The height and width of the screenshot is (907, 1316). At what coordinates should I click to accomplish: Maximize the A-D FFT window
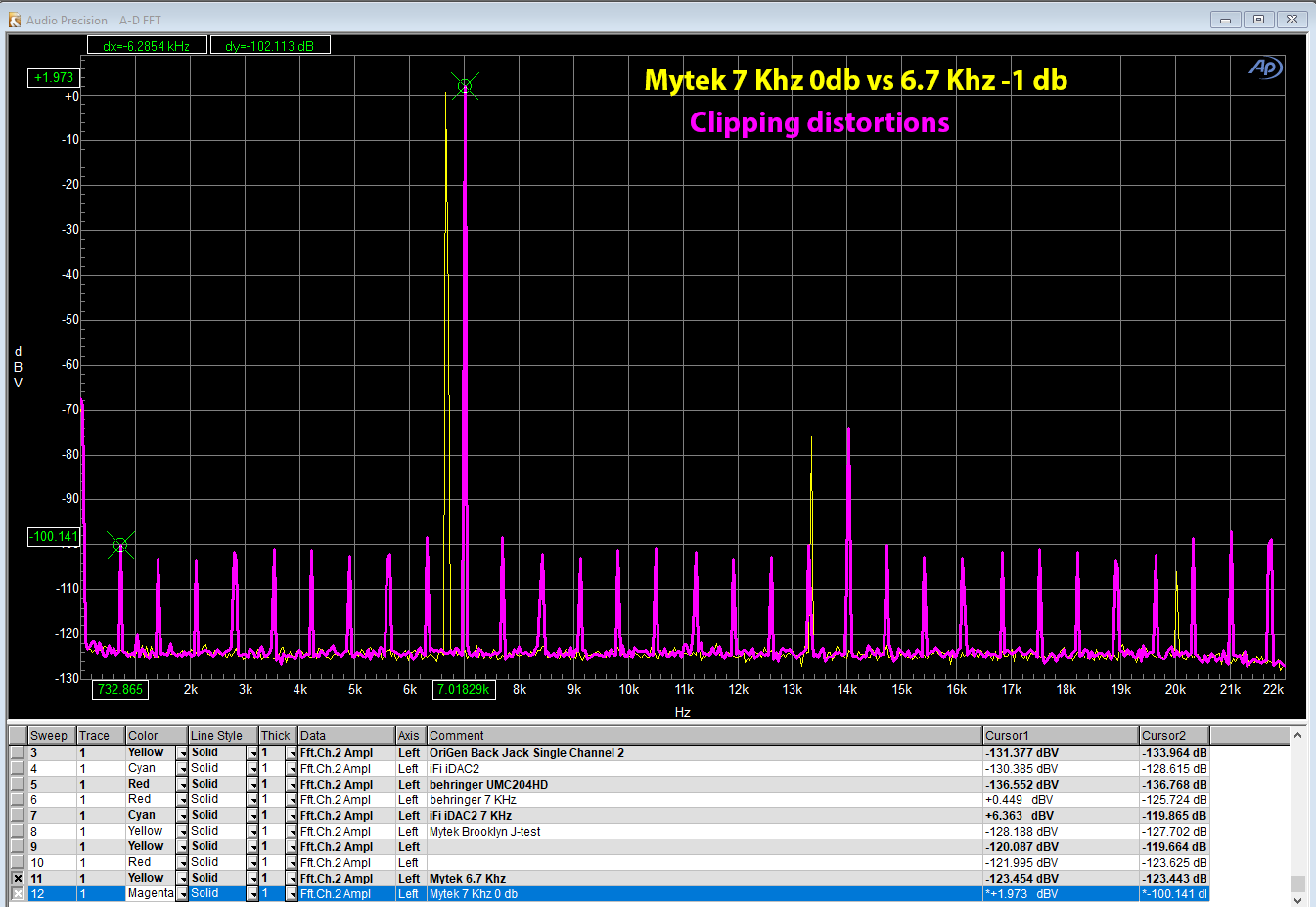1258,20
